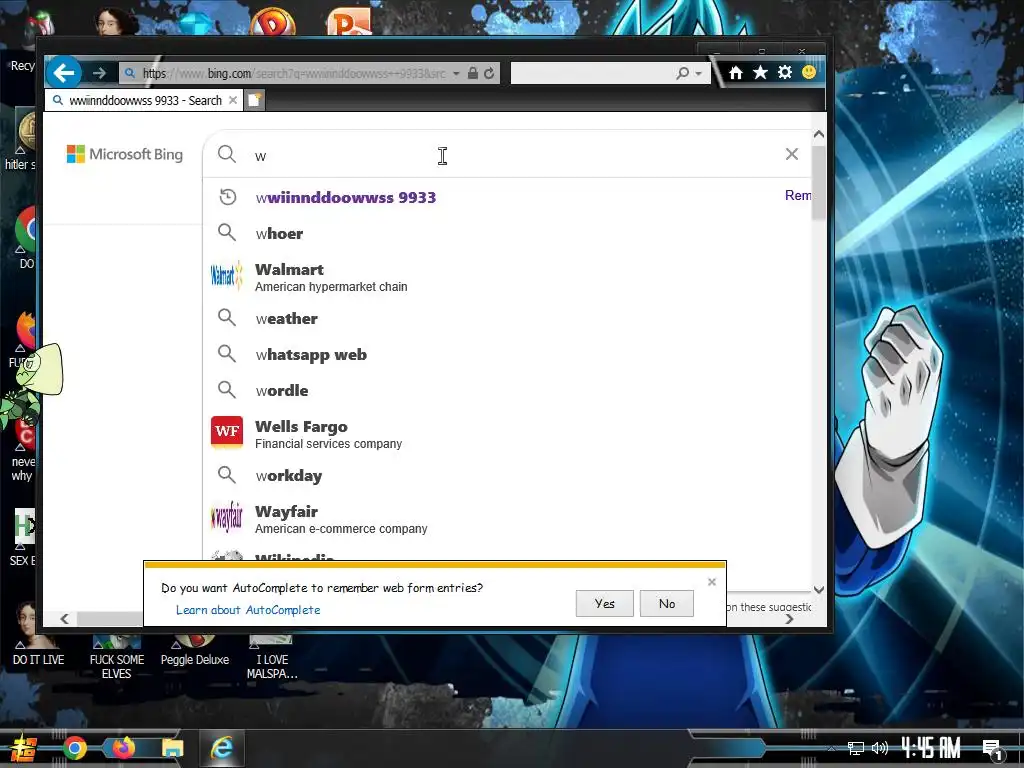Select the I LOVE MALSPA... desktop shortcut
This screenshot has height=768, width=1024.
click(272, 658)
